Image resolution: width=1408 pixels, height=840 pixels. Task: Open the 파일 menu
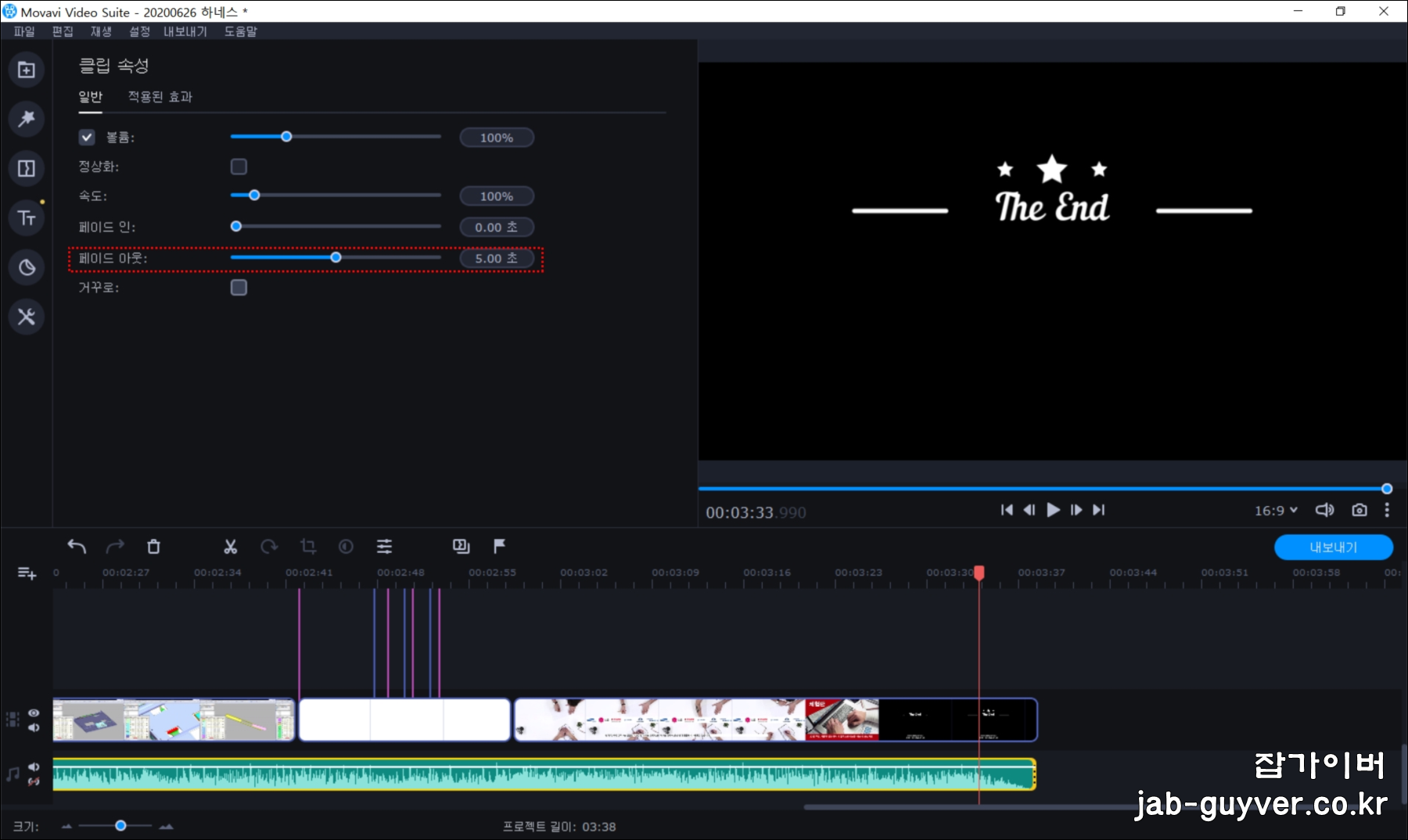pyautogui.click(x=24, y=31)
